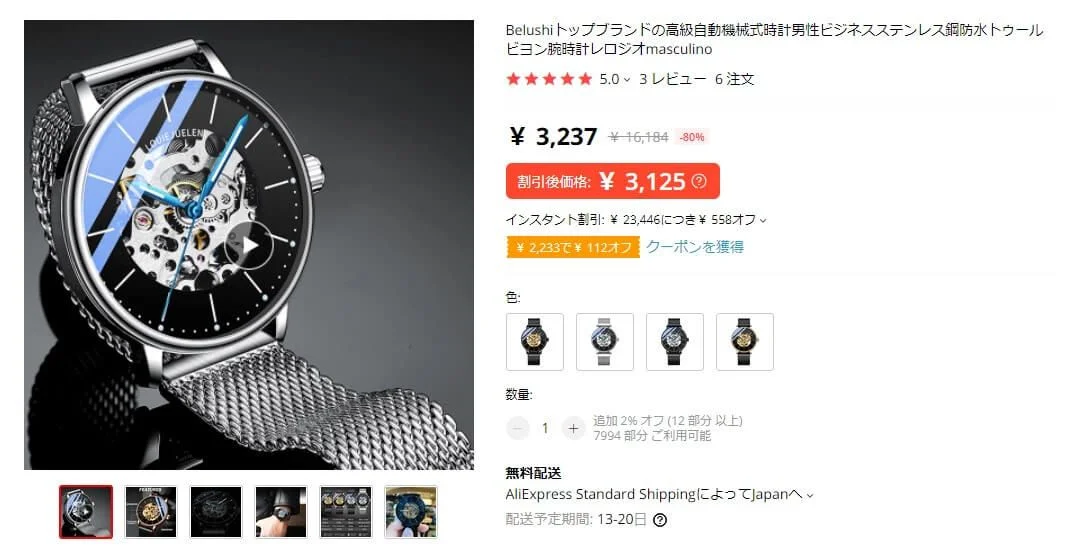Click クーポンを獲得 coupon link
1070x548 pixels.
(x=695, y=247)
